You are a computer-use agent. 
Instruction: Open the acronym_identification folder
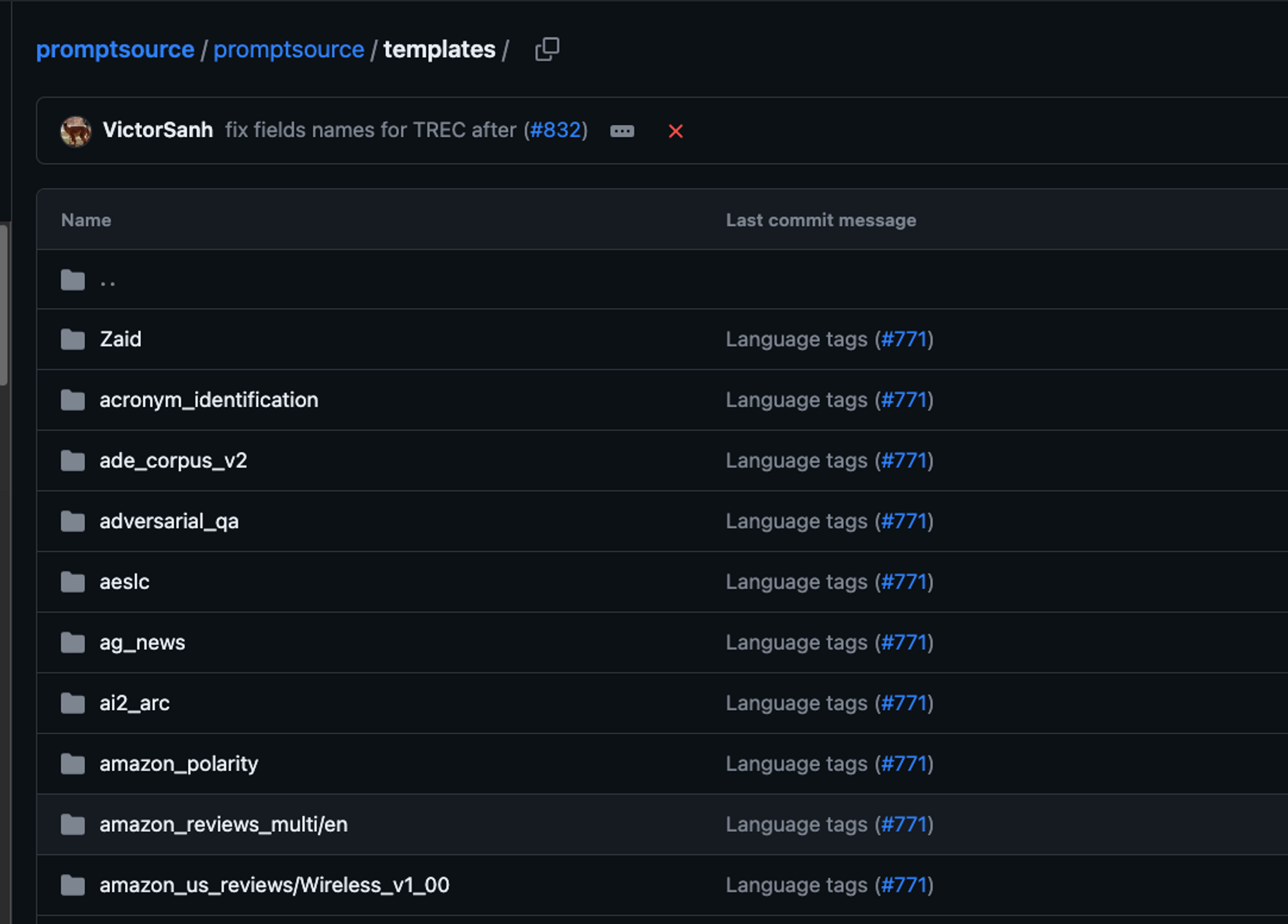(x=209, y=400)
